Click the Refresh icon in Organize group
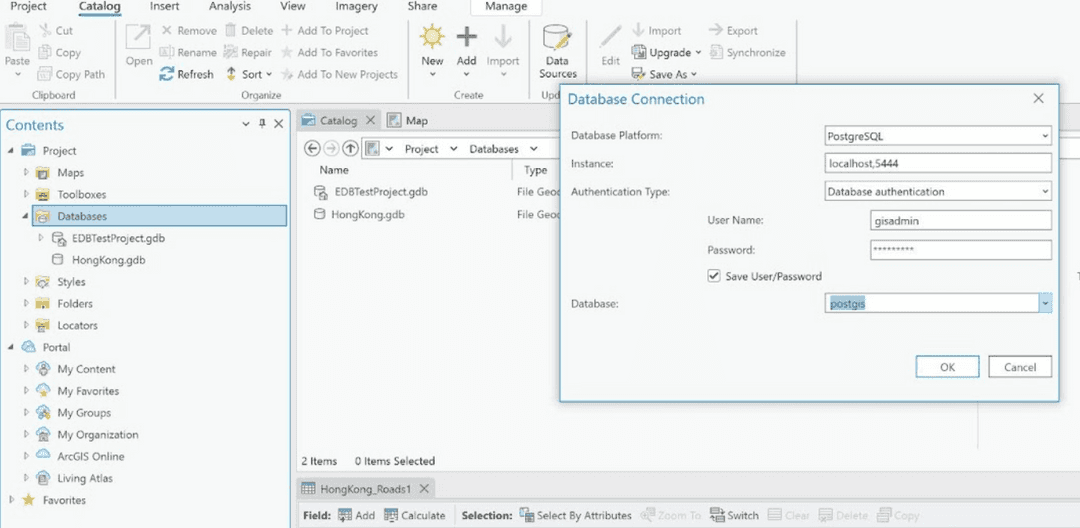Screen dimensions: 1080x528 (x=168, y=74)
